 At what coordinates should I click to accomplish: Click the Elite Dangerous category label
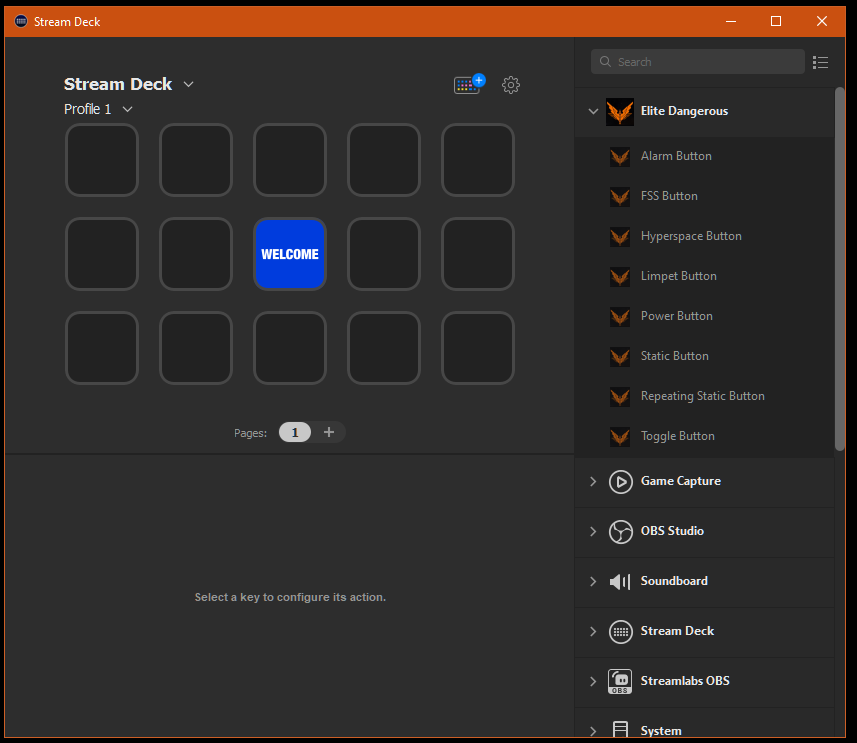(x=684, y=111)
